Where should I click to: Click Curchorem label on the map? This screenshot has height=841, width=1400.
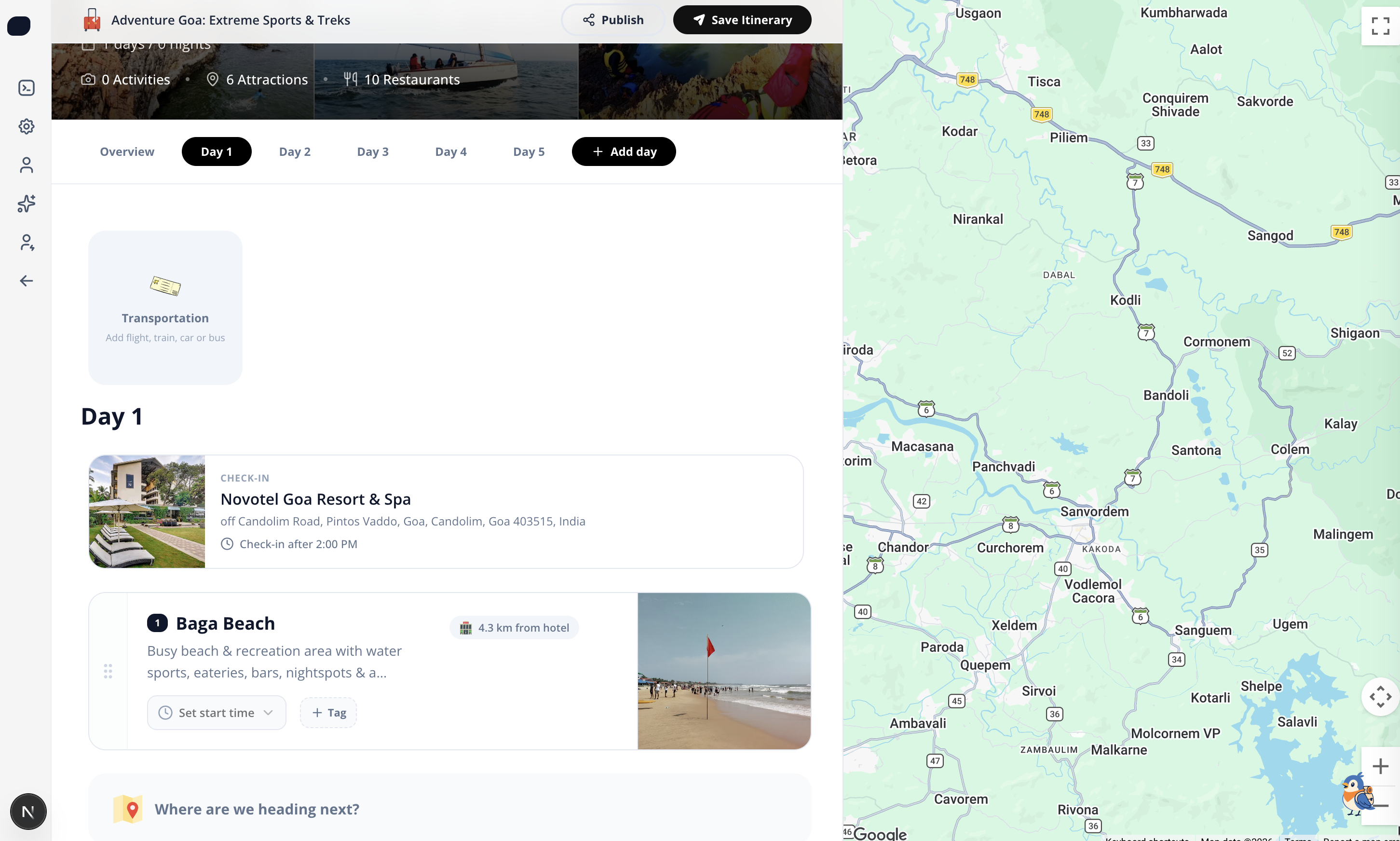tap(1010, 548)
